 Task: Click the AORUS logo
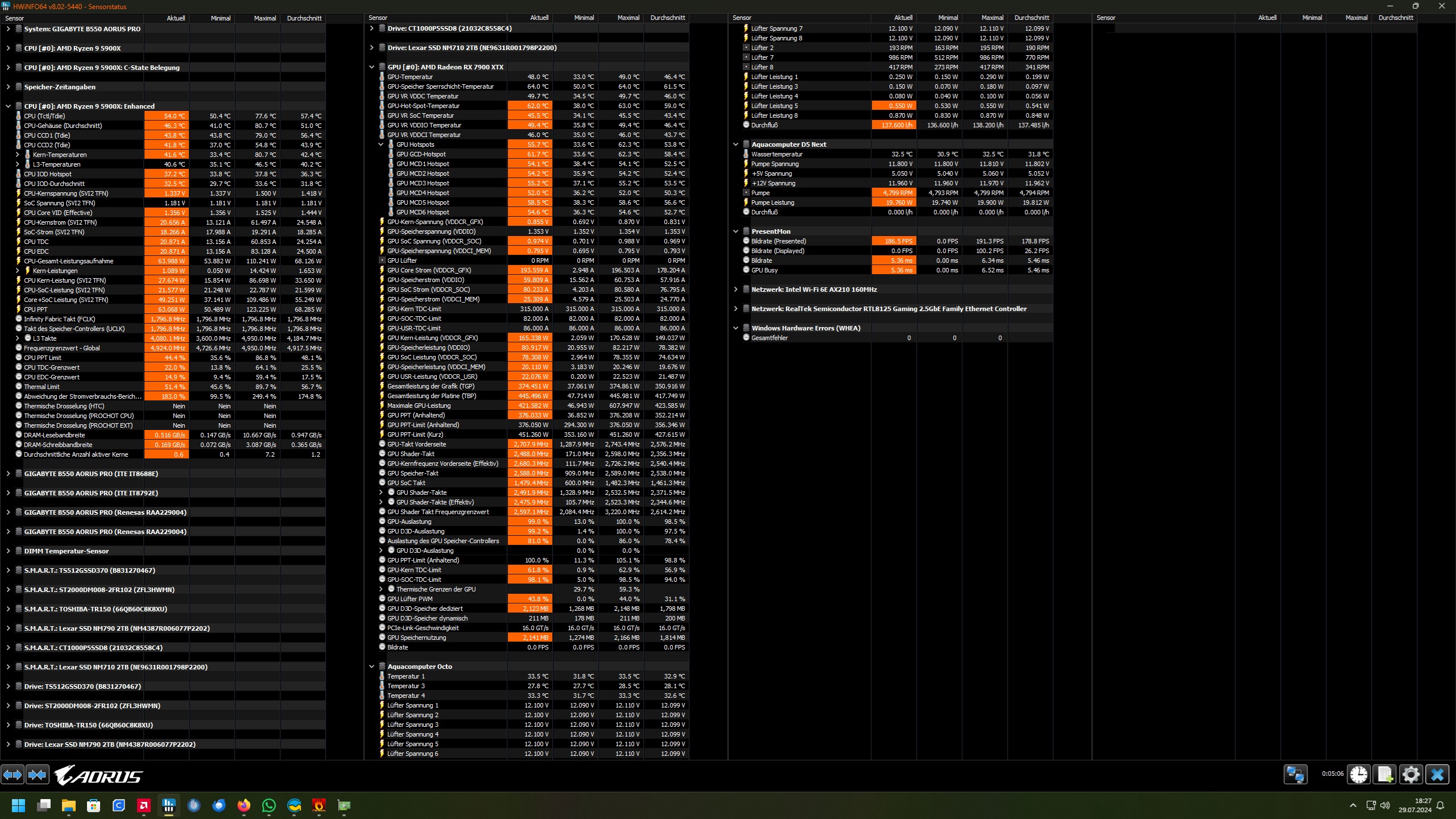99,775
